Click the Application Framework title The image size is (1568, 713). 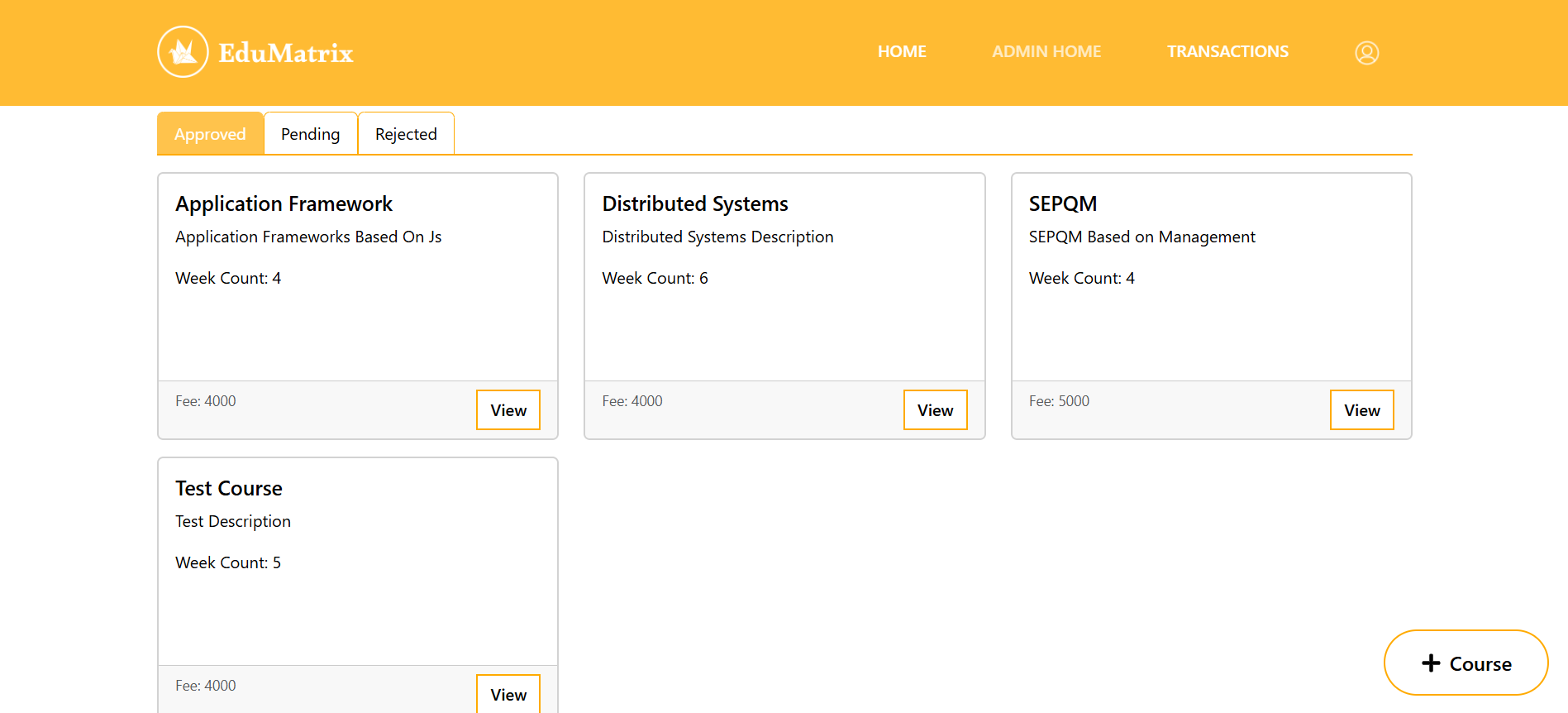coord(284,203)
